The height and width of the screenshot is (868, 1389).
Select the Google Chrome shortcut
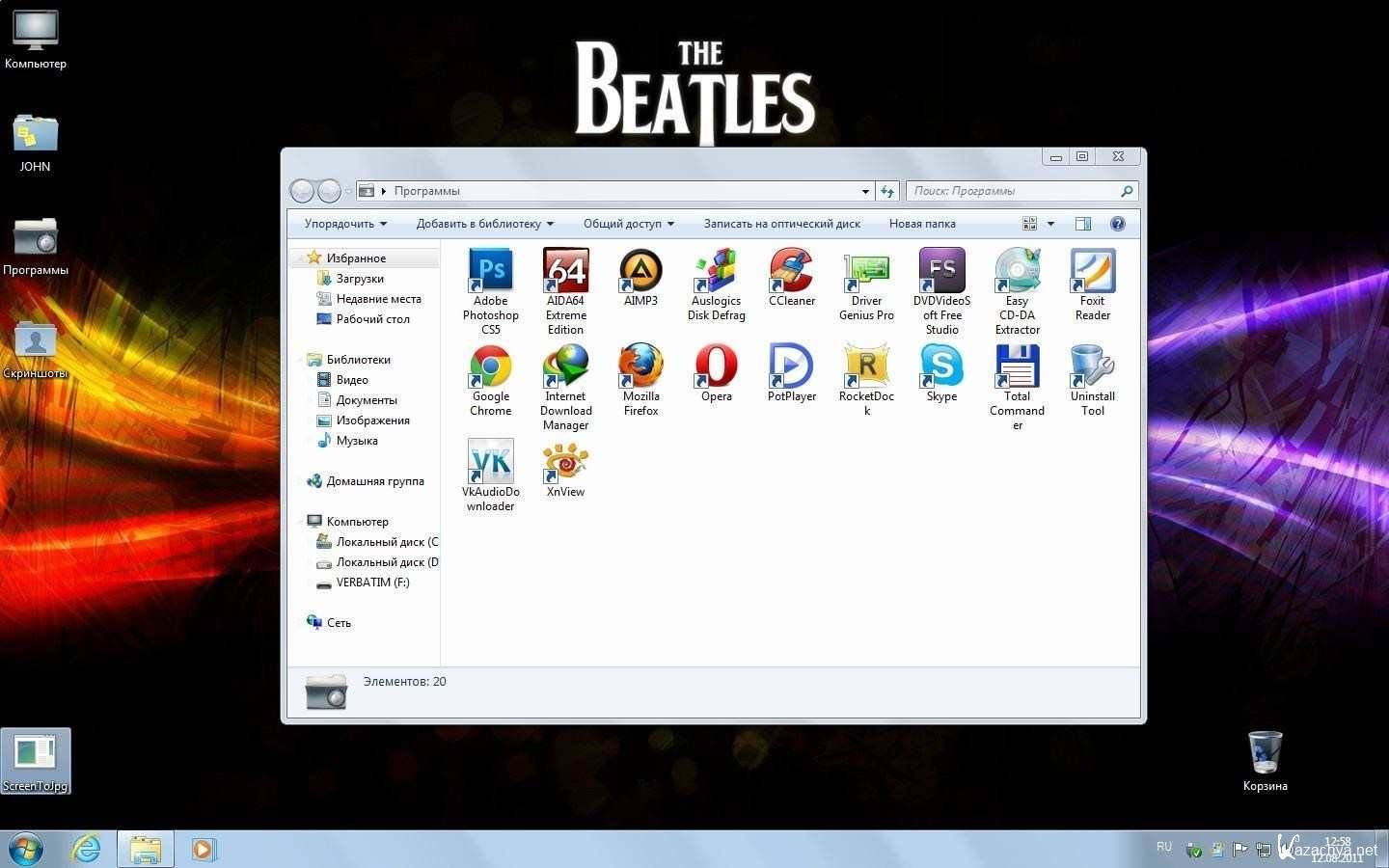(x=490, y=367)
